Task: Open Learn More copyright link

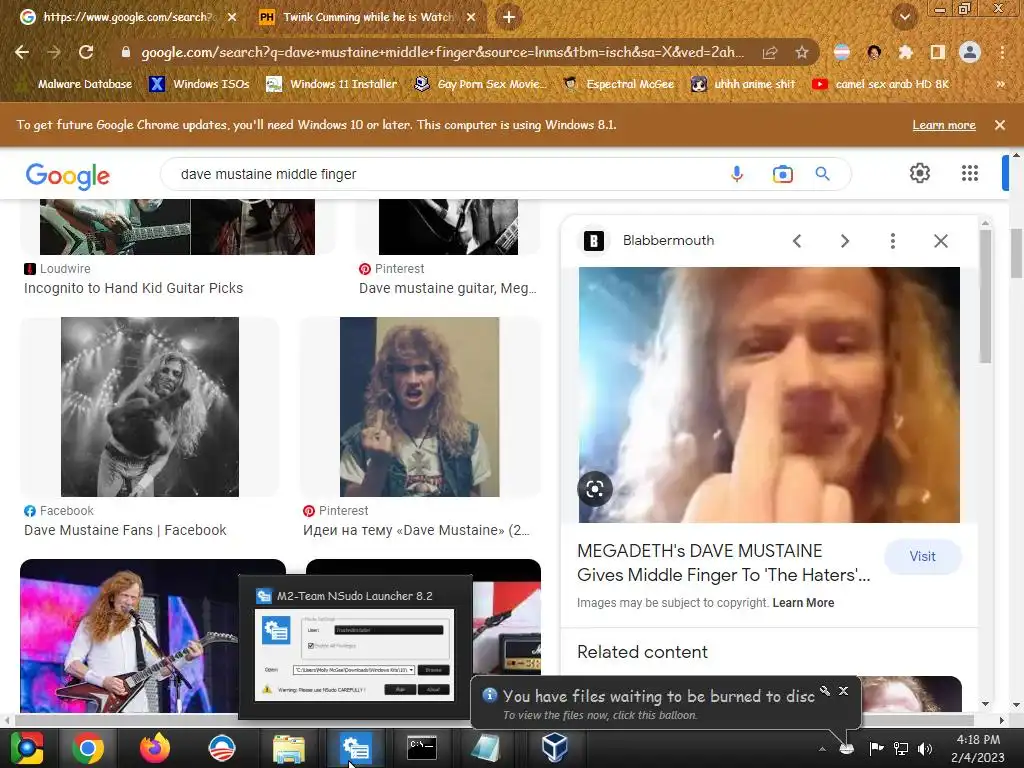Action: (803, 603)
